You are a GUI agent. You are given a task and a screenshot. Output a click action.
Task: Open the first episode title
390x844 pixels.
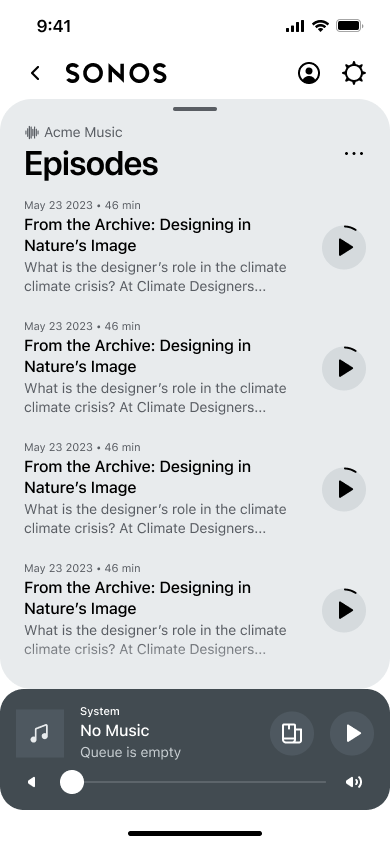coord(137,235)
